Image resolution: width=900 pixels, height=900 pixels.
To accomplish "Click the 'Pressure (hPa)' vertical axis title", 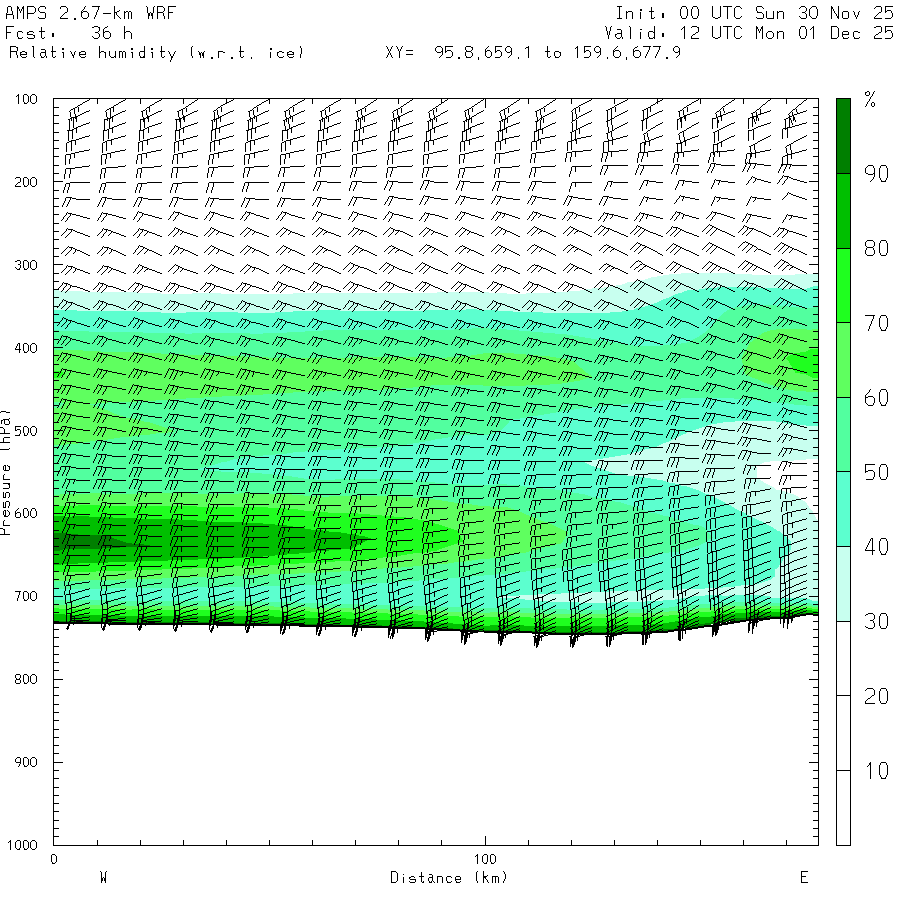I will pos(6,472).
